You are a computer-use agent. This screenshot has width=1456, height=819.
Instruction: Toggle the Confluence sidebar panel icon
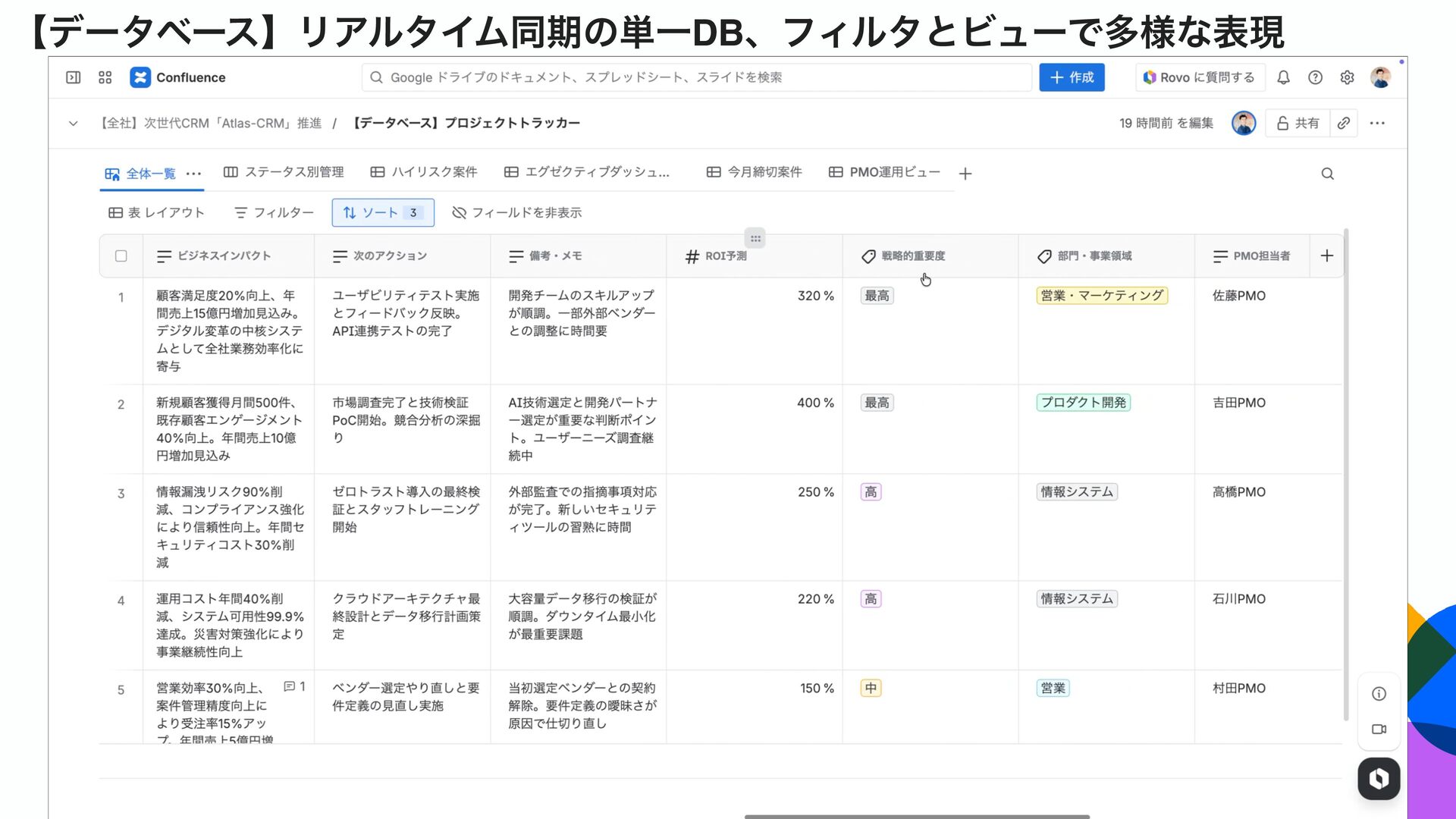(74, 77)
